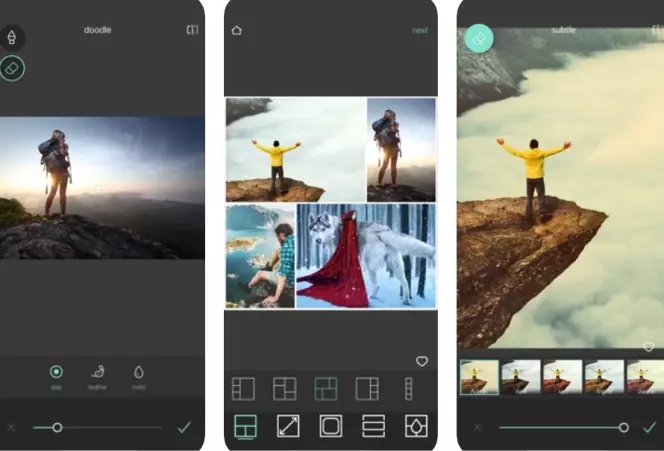The height and width of the screenshot is (451, 664).
Task: Select the pen brush tool on doodle screen
Action: [12, 37]
